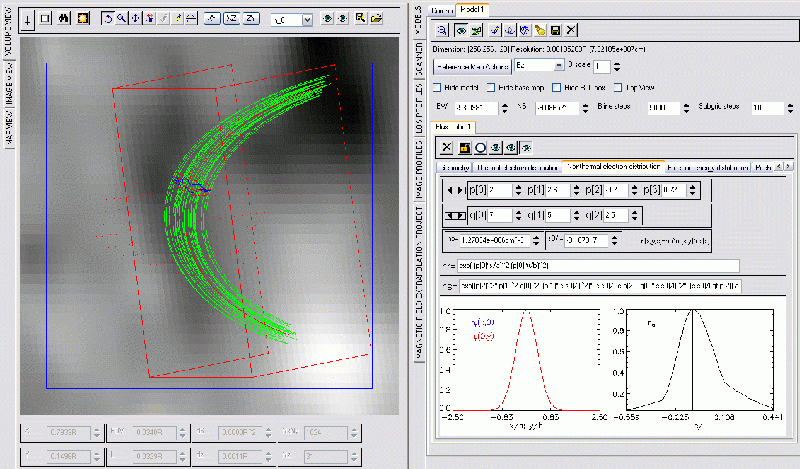Click the binoculars find icon

(x=64, y=19)
